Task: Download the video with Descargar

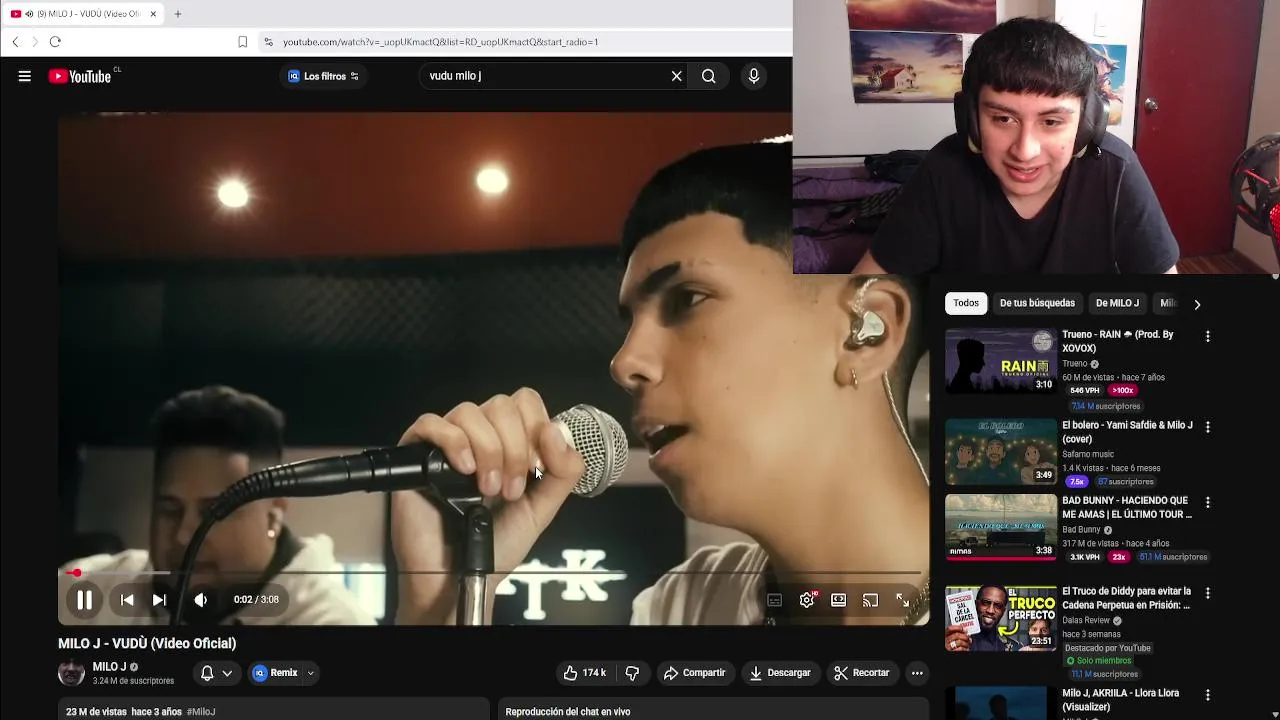Action: 780,673
